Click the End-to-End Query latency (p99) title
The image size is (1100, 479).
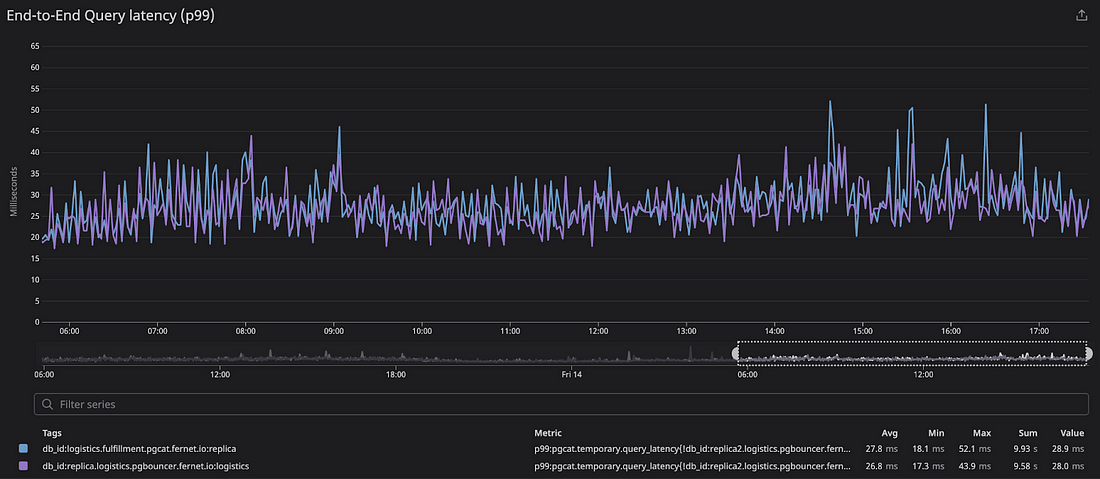click(109, 15)
